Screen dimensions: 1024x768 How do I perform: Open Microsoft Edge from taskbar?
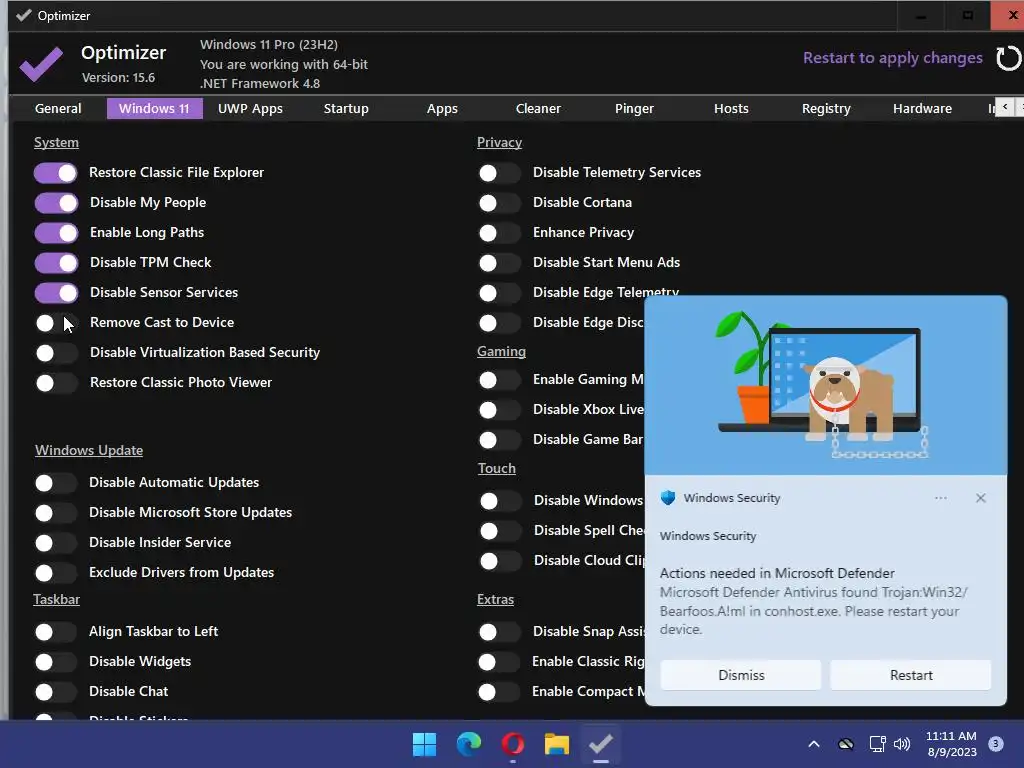coord(468,744)
